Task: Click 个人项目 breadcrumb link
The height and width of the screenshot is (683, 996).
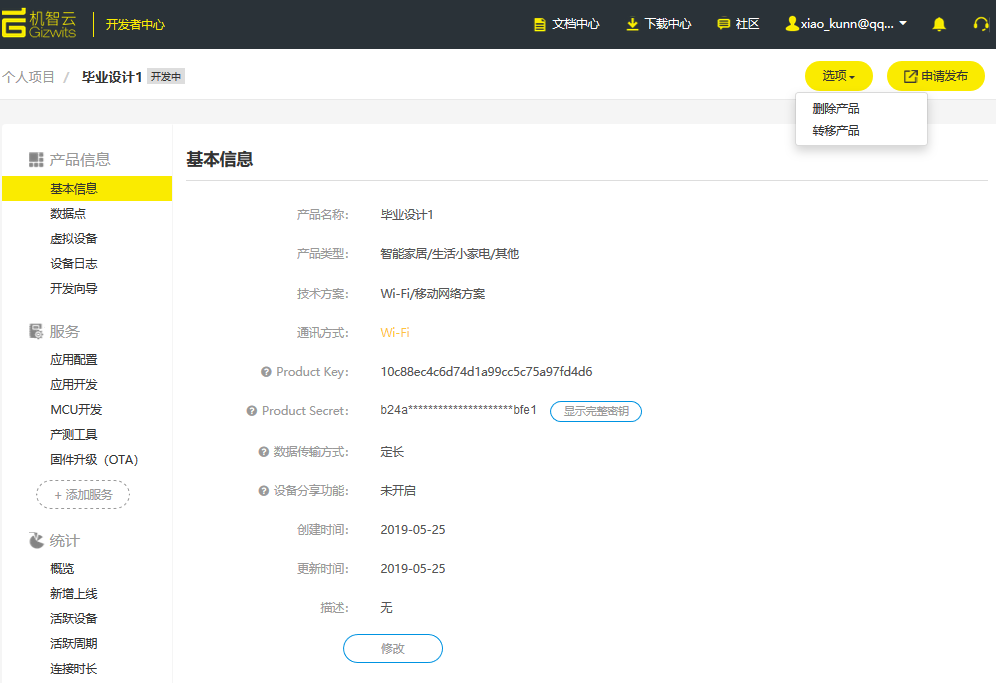Action: point(29,77)
